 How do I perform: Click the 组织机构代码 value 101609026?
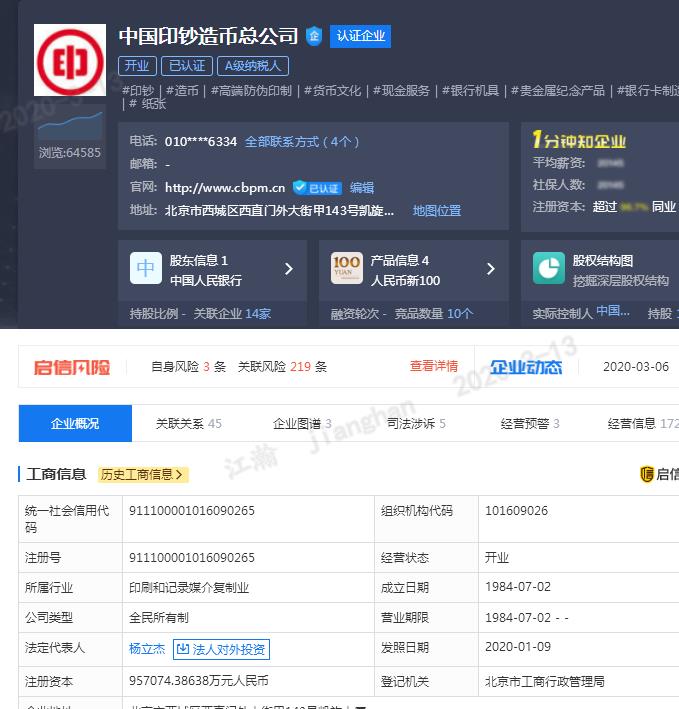point(516,511)
